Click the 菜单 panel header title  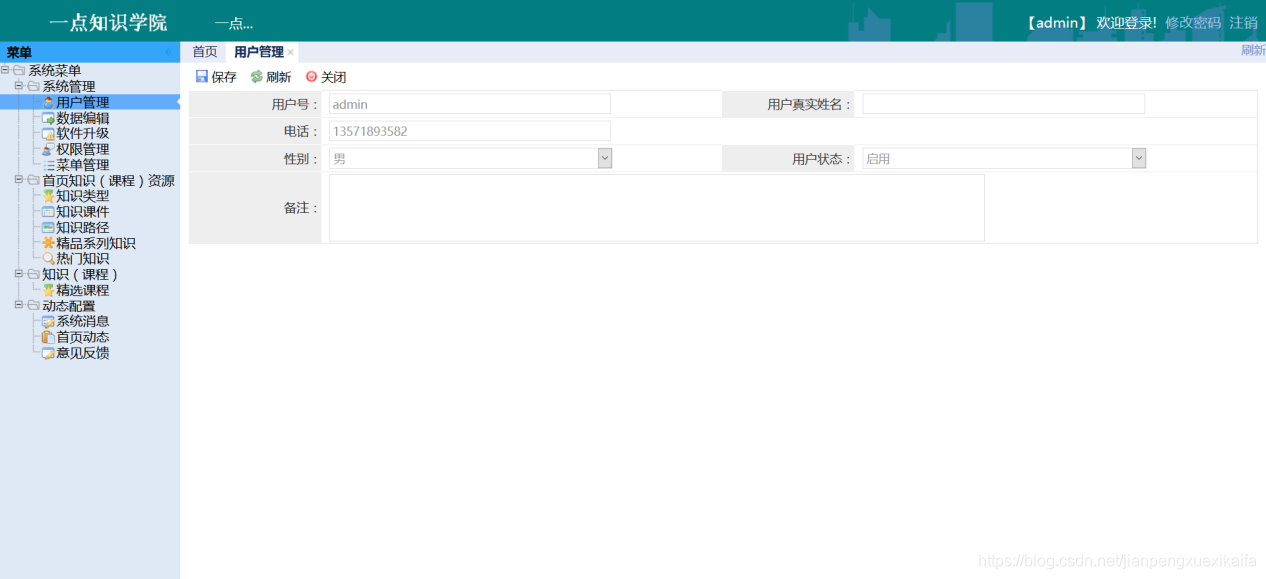click(19, 52)
